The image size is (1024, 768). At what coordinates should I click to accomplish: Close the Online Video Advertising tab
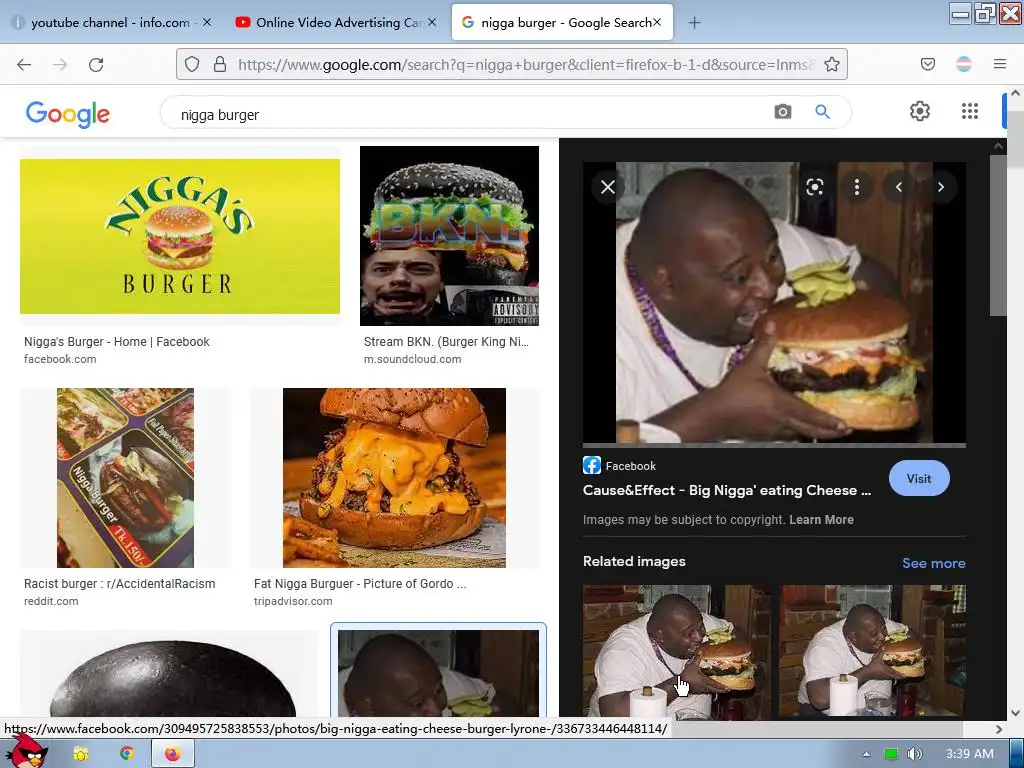tap(432, 22)
